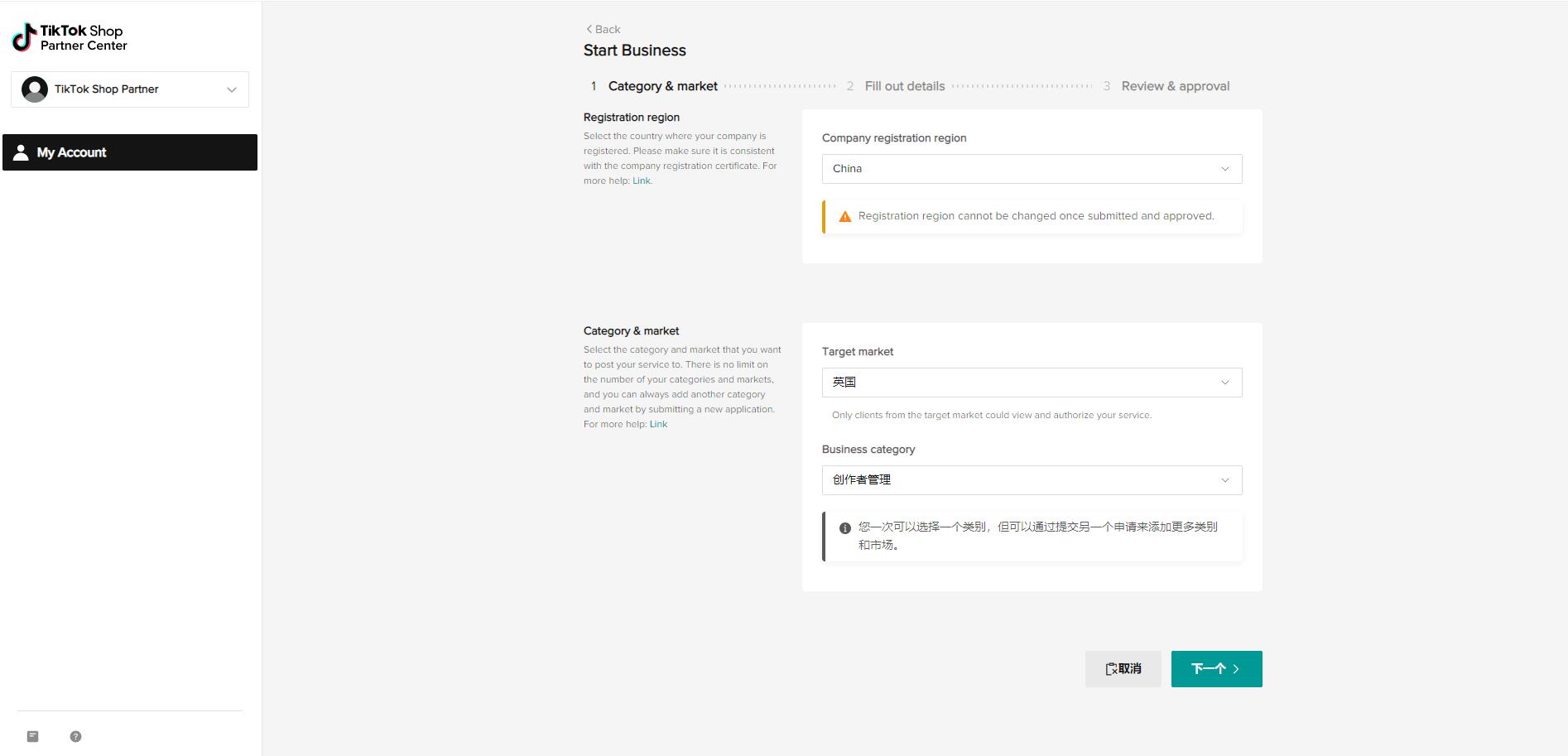The image size is (1568, 756).
Task: Go back using the Back arrow
Action: (x=603, y=29)
